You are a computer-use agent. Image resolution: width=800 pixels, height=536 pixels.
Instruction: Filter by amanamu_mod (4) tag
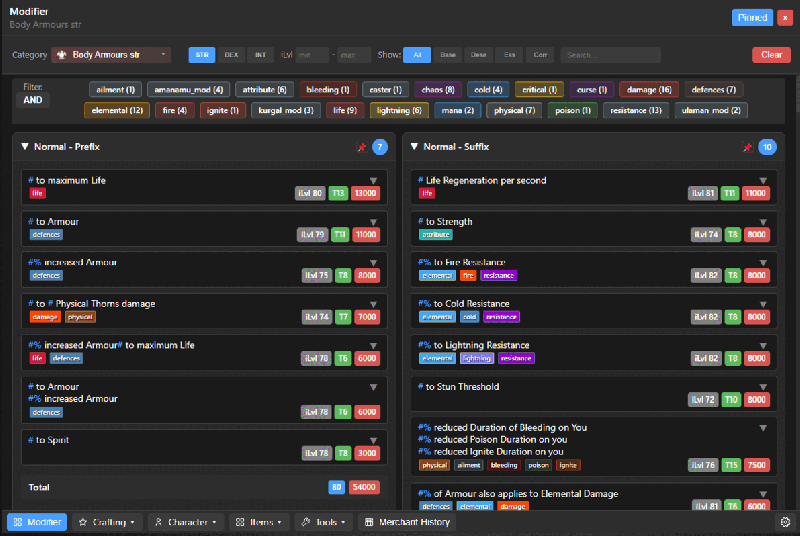click(x=188, y=90)
